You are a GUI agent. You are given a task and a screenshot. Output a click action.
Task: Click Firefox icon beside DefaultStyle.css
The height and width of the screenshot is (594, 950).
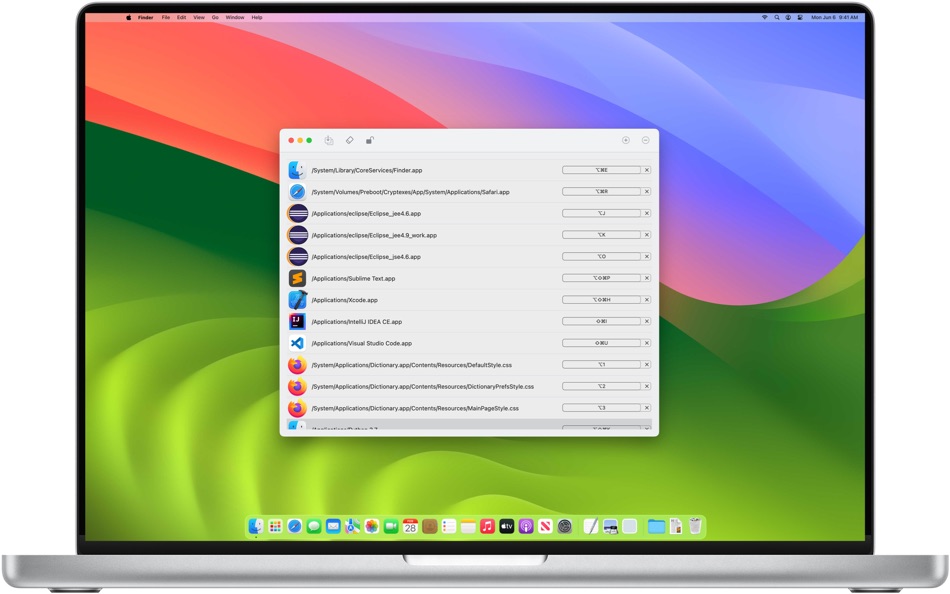(x=297, y=365)
